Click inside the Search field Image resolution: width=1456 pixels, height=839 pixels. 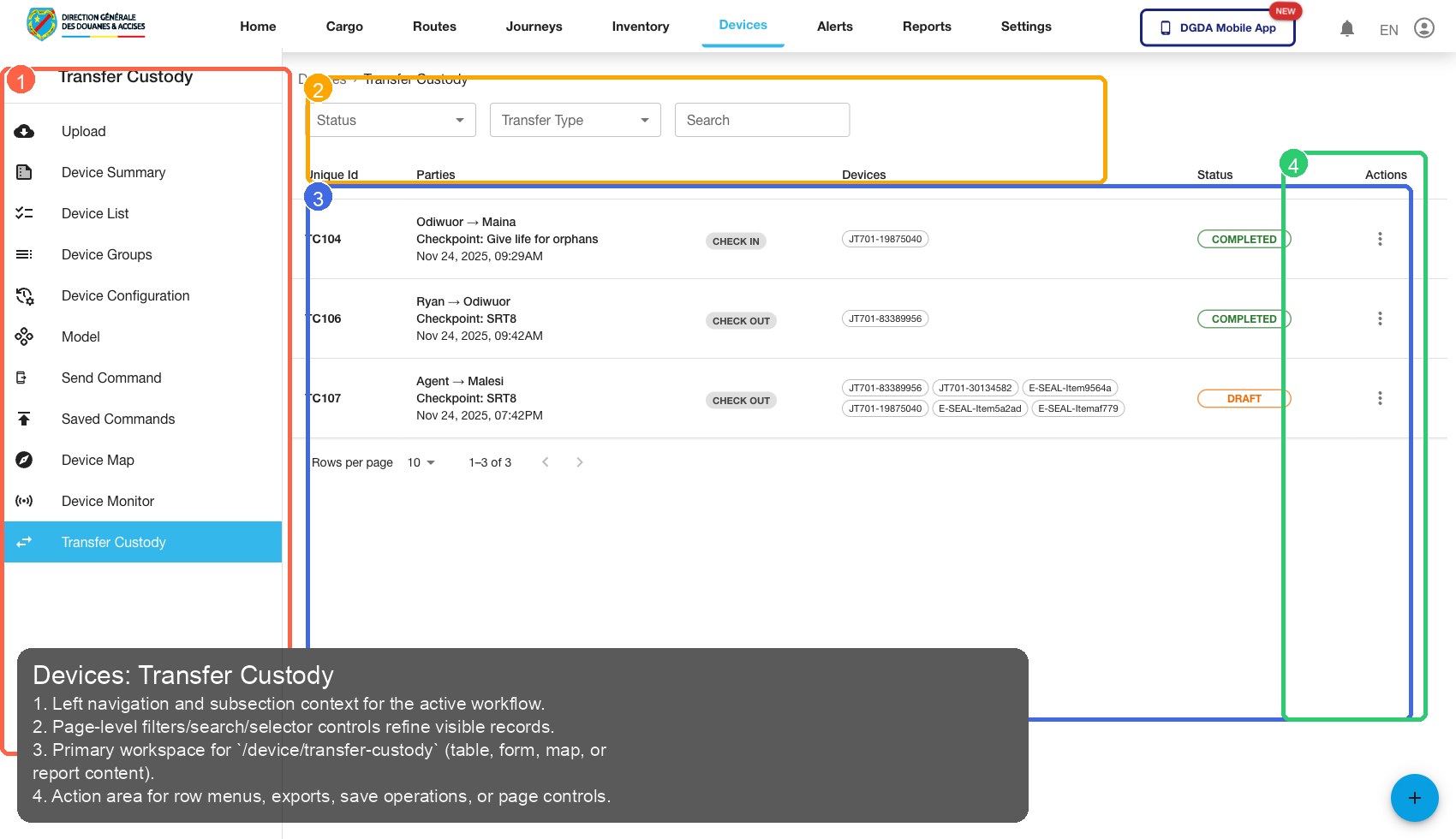[761, 120]
